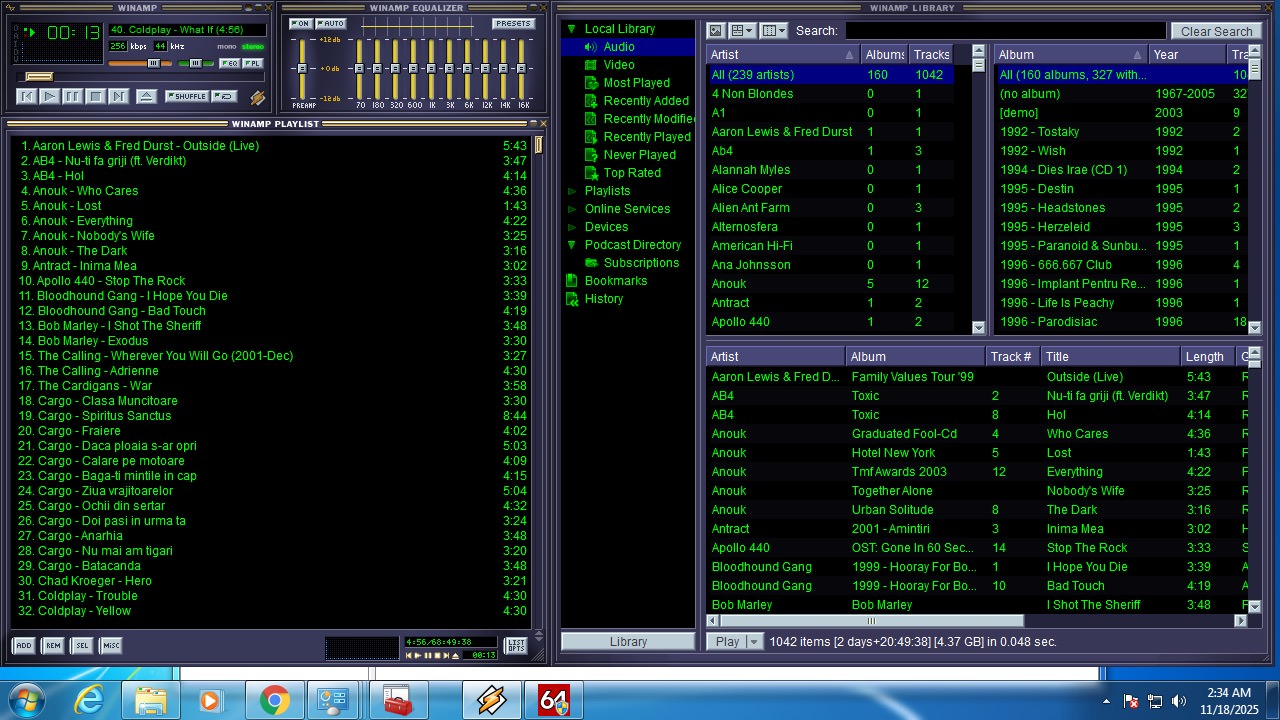Toggle the repeat button next to Shuffle
Screen dimensions: 1280x720
(x=225, y=97)
